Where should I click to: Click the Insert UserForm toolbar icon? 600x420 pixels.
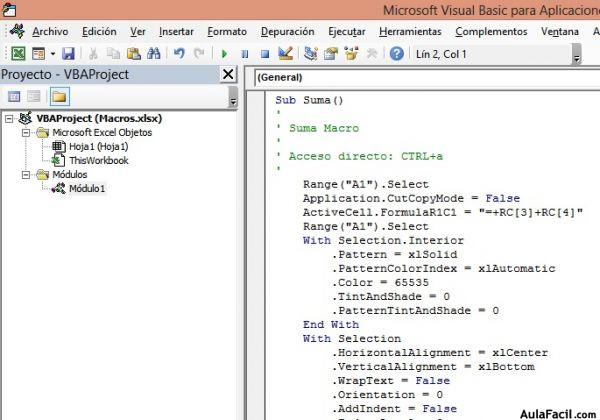pos(38,54)
